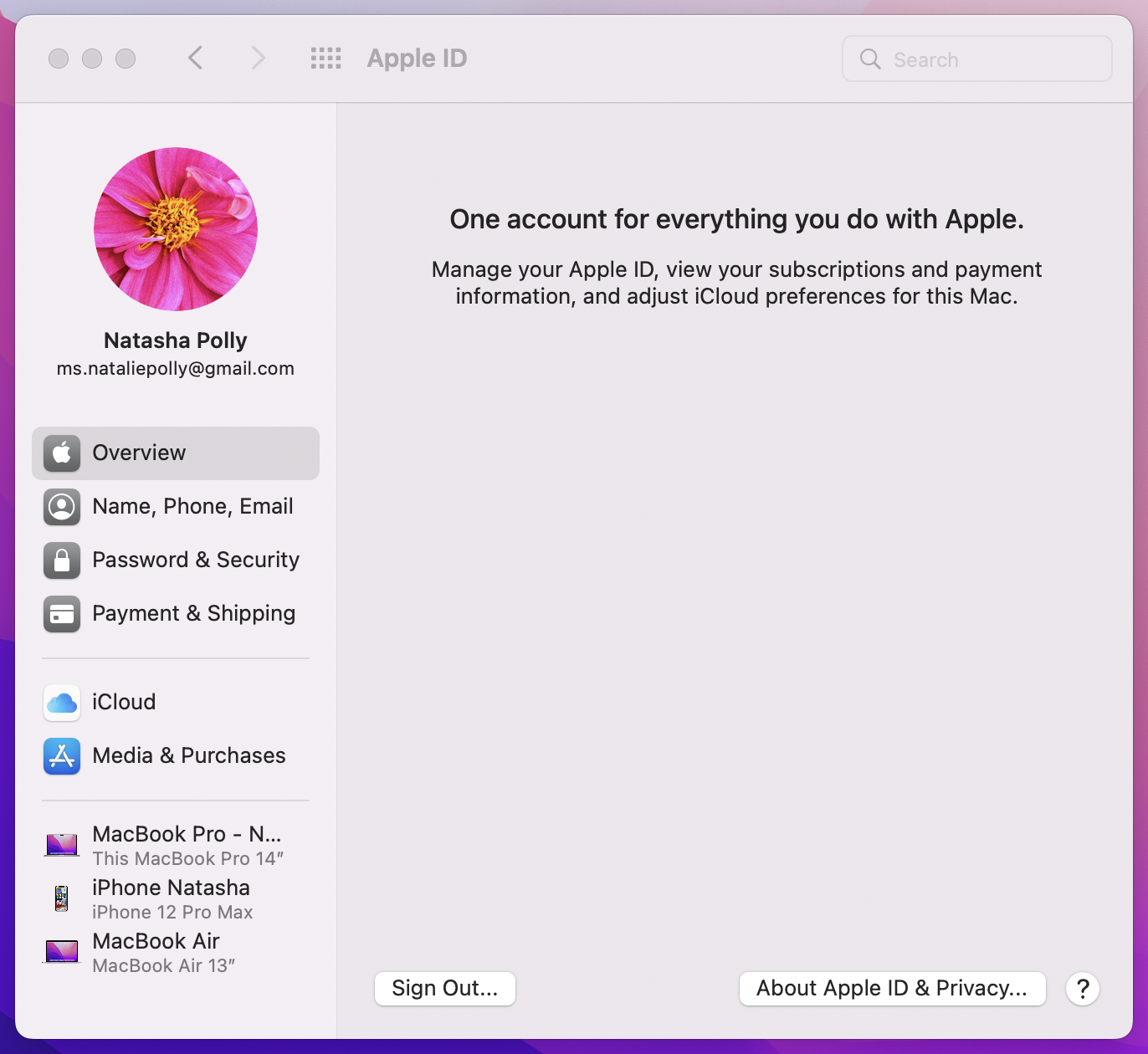
Task: Click "This MacBook Pro 14″" subtitle
Action: click(188, 859)
